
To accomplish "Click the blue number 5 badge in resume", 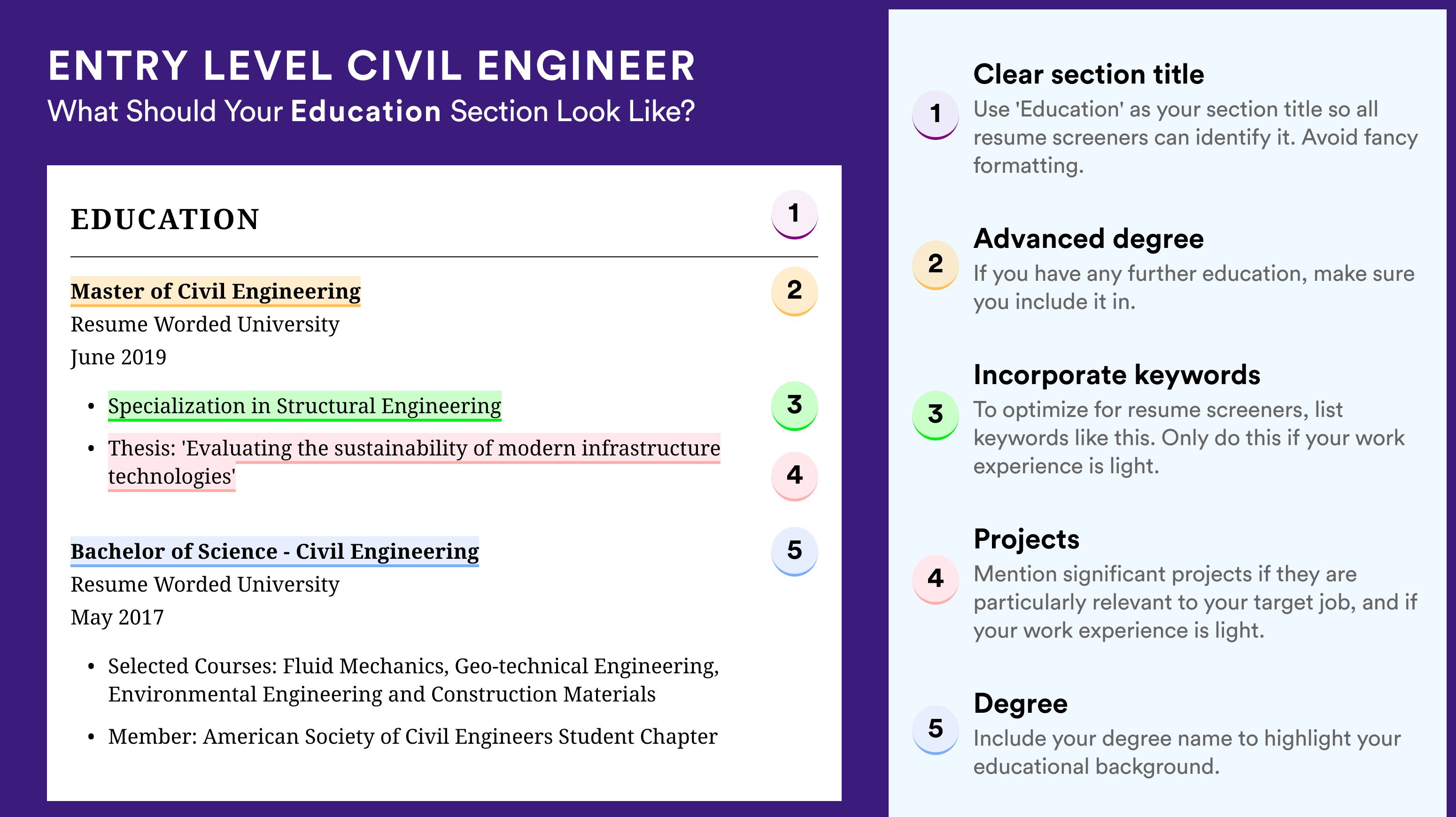I will coord(794,551).
